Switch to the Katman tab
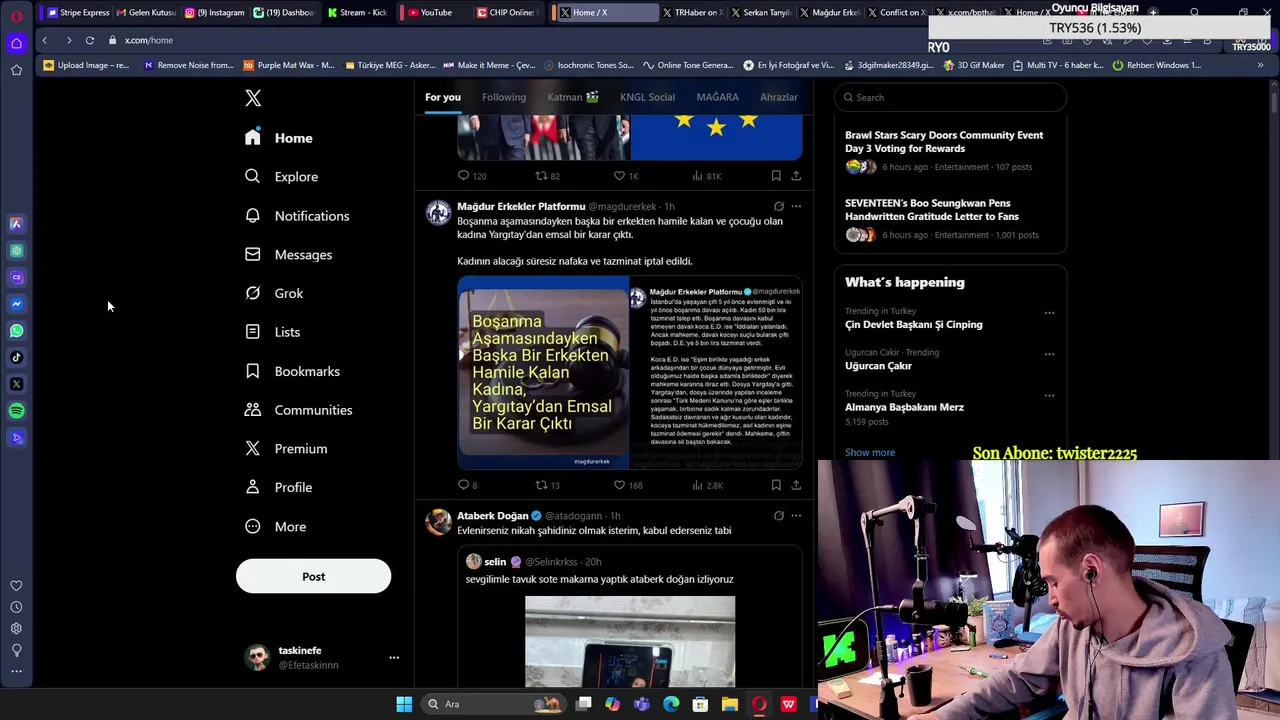Image resolution: width=1280 pixels, height=720 pixels. click(573, 97)
